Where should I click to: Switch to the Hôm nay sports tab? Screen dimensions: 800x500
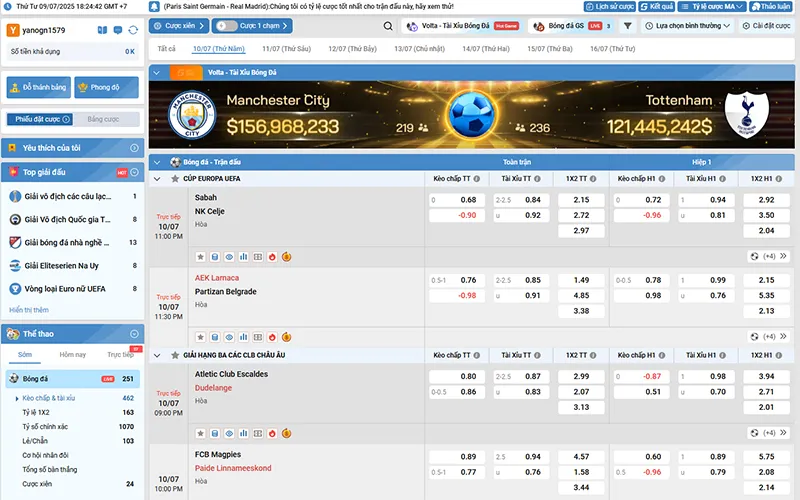click(72, 354)
